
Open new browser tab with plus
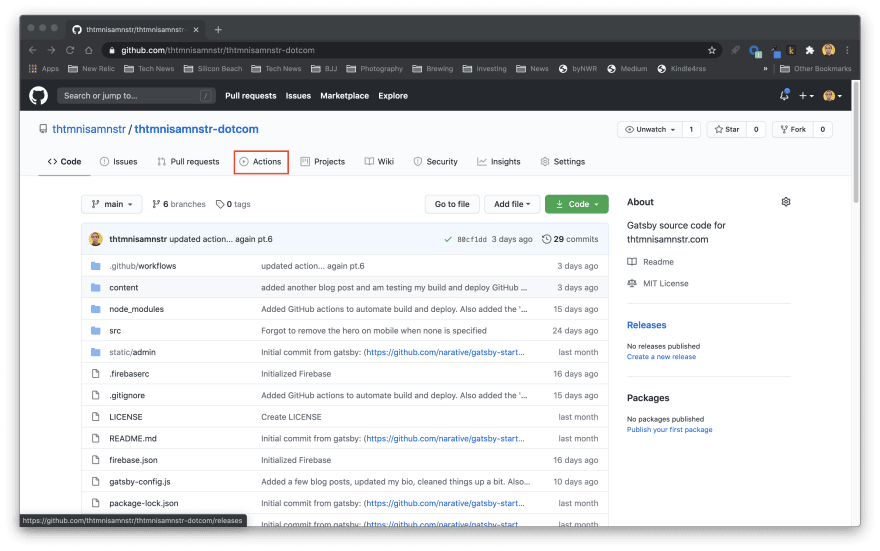218,29
